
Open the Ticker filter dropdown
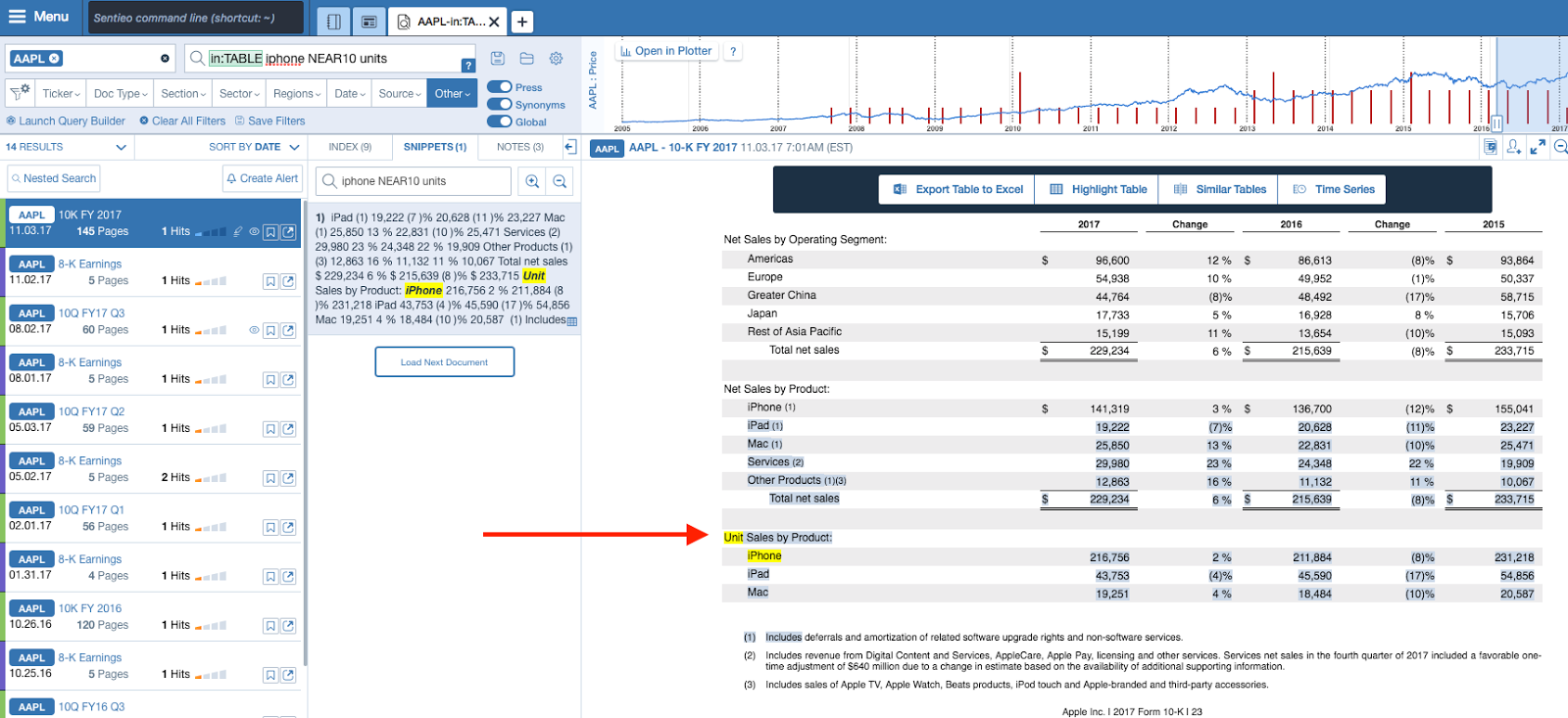pos(61,93)
